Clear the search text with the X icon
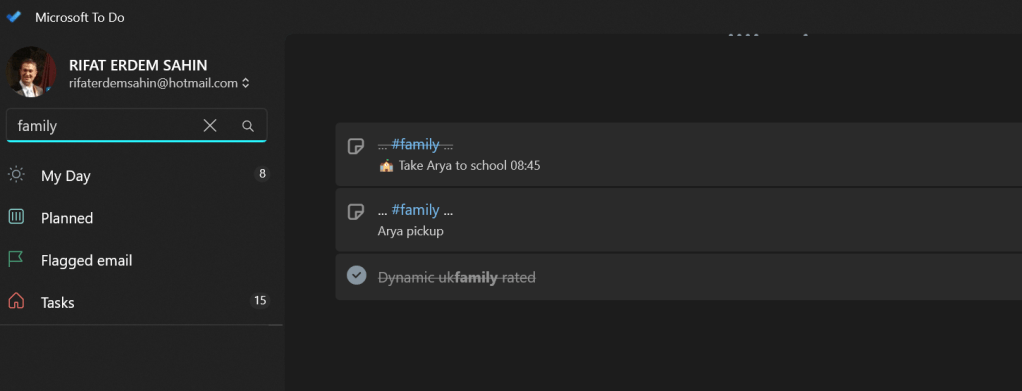Viewport: 1022px width, 391px height. tap(210, 126)
